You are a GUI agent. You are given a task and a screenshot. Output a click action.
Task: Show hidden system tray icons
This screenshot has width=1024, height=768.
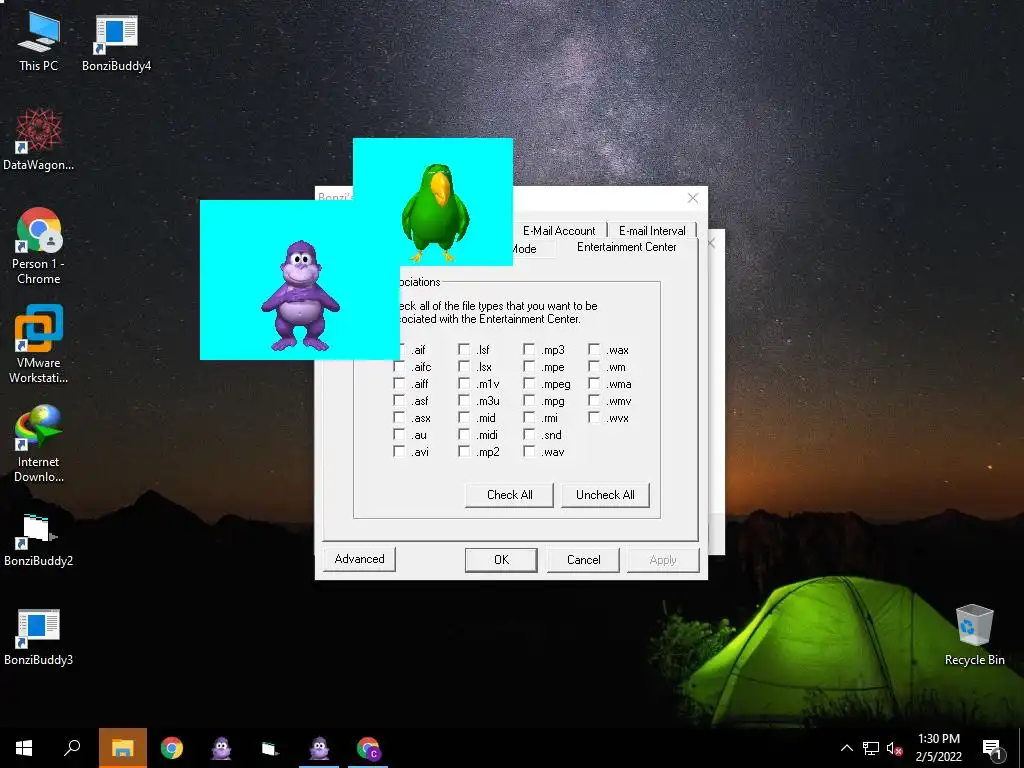tap(846, 748)
